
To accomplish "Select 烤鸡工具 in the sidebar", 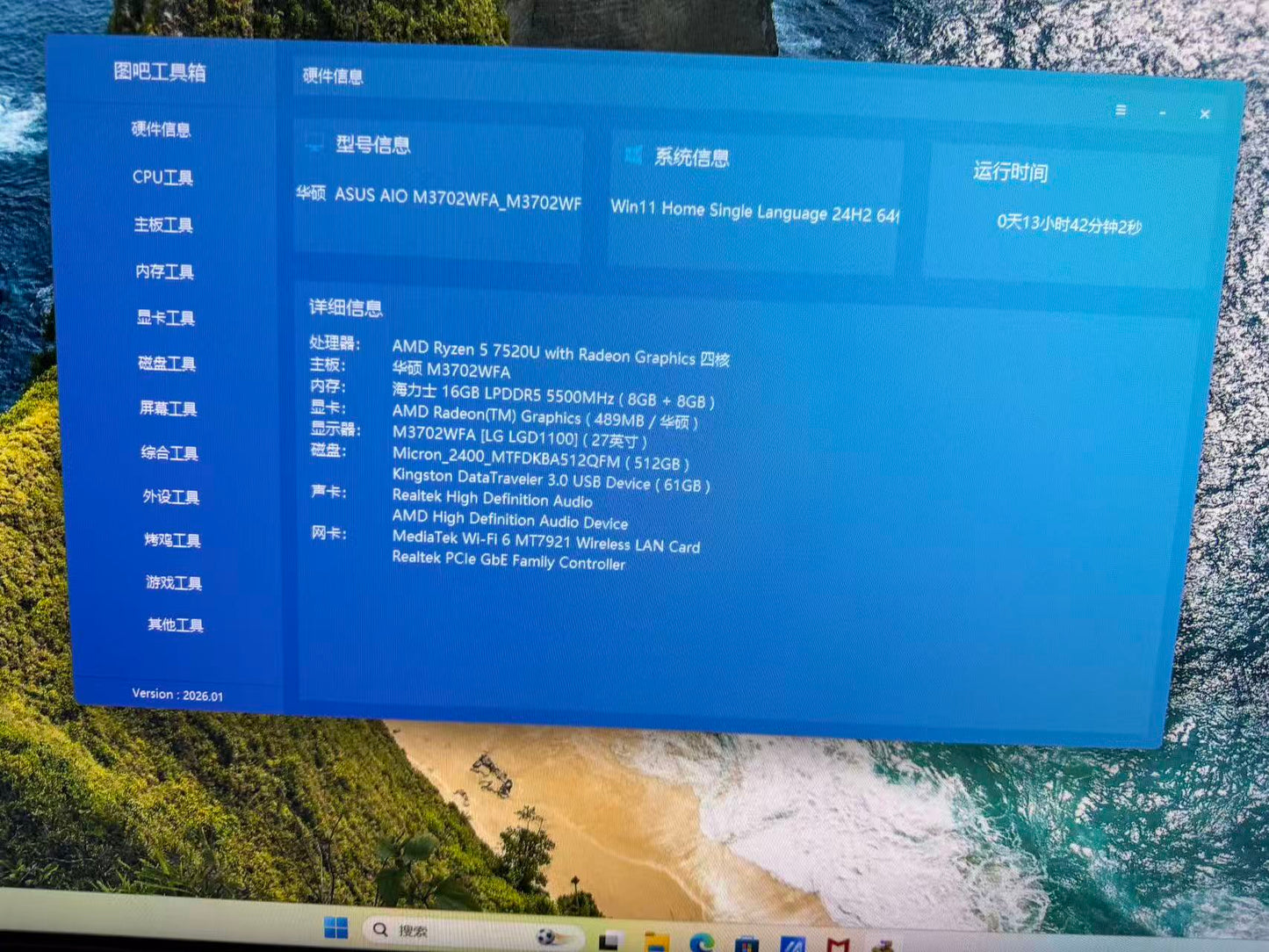I will [173, 539].
